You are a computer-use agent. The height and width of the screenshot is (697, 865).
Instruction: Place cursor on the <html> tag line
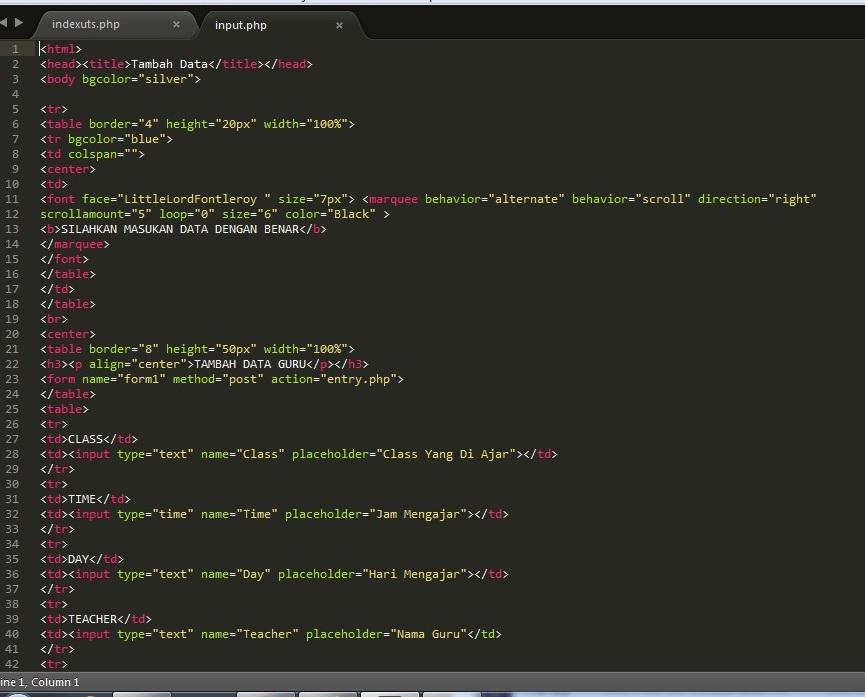(x=61, y=49)
